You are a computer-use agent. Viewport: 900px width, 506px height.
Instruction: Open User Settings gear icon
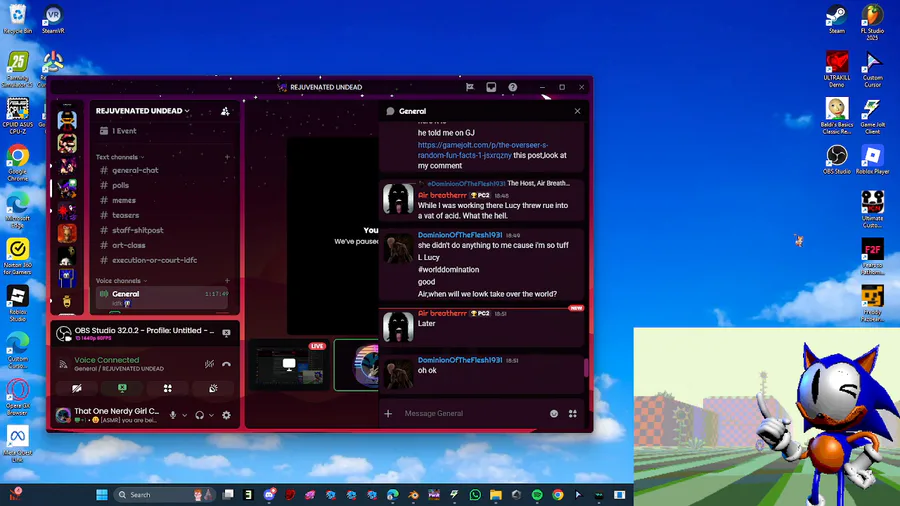click(227, 415)
